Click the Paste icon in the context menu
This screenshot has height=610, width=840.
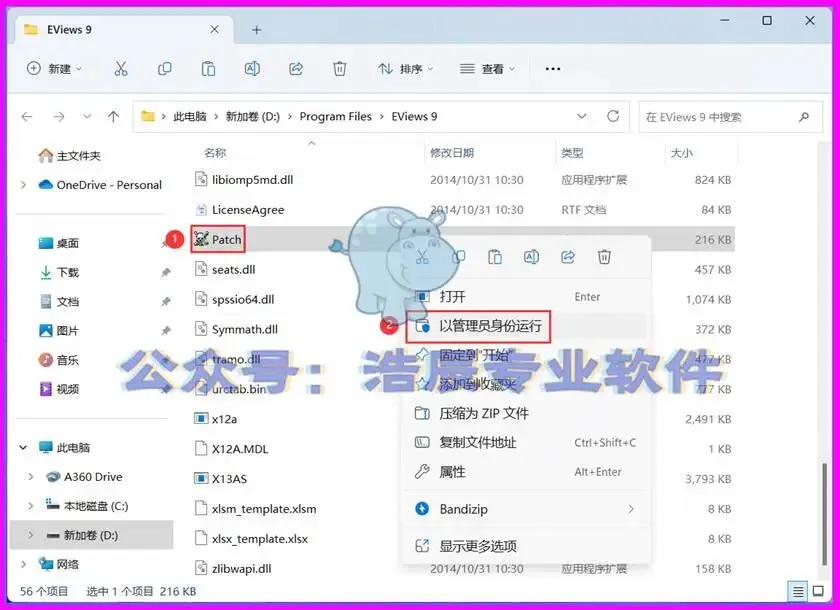495,257
